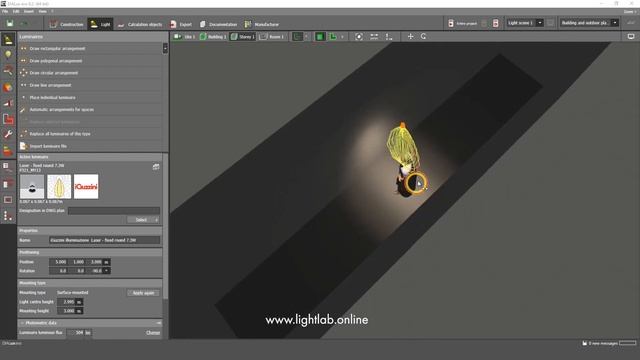Open the Documentation tab

(218, 24)
